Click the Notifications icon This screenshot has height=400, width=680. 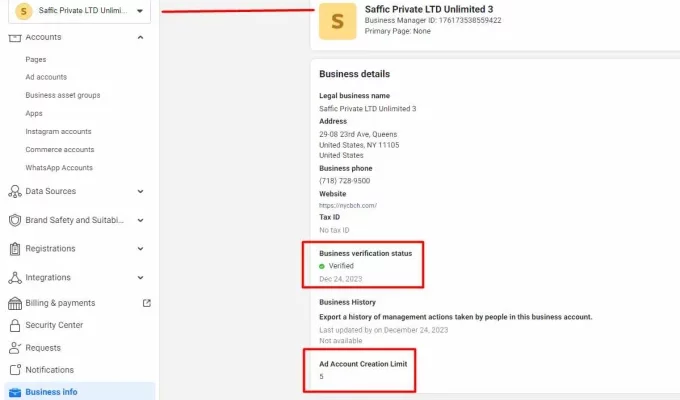(x=15, y=370)
